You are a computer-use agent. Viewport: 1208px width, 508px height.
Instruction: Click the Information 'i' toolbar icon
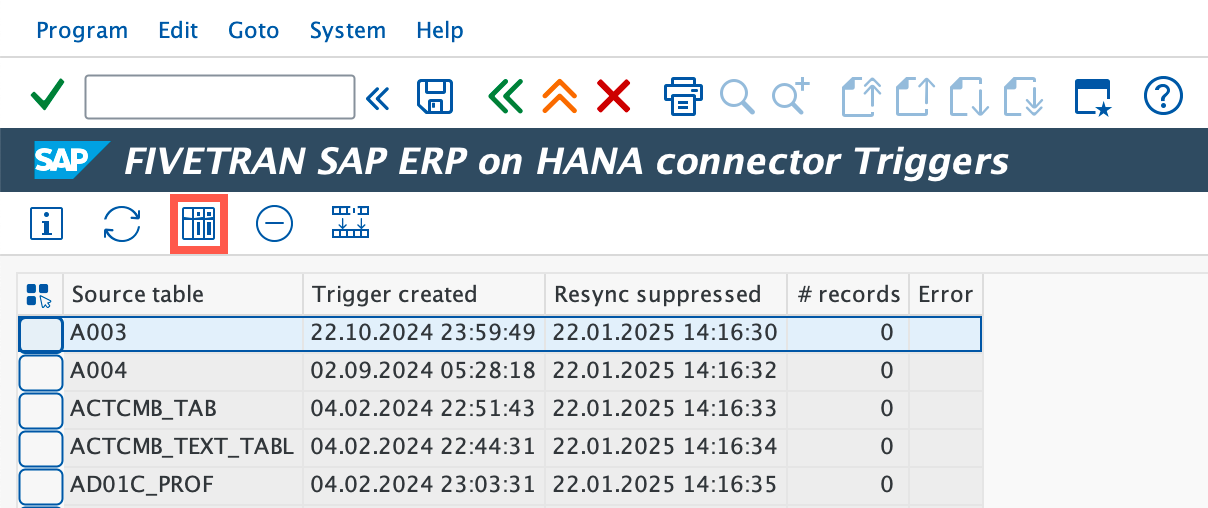click(46, 224)
